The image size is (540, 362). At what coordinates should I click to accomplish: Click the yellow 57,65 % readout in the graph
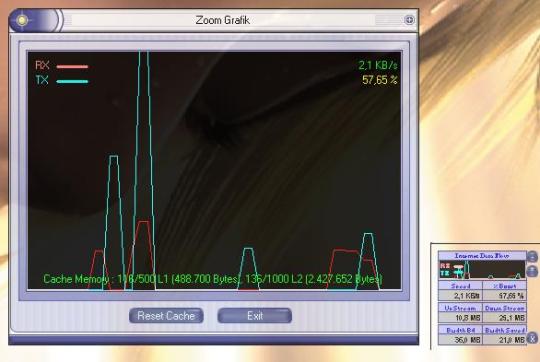(380, 80)
